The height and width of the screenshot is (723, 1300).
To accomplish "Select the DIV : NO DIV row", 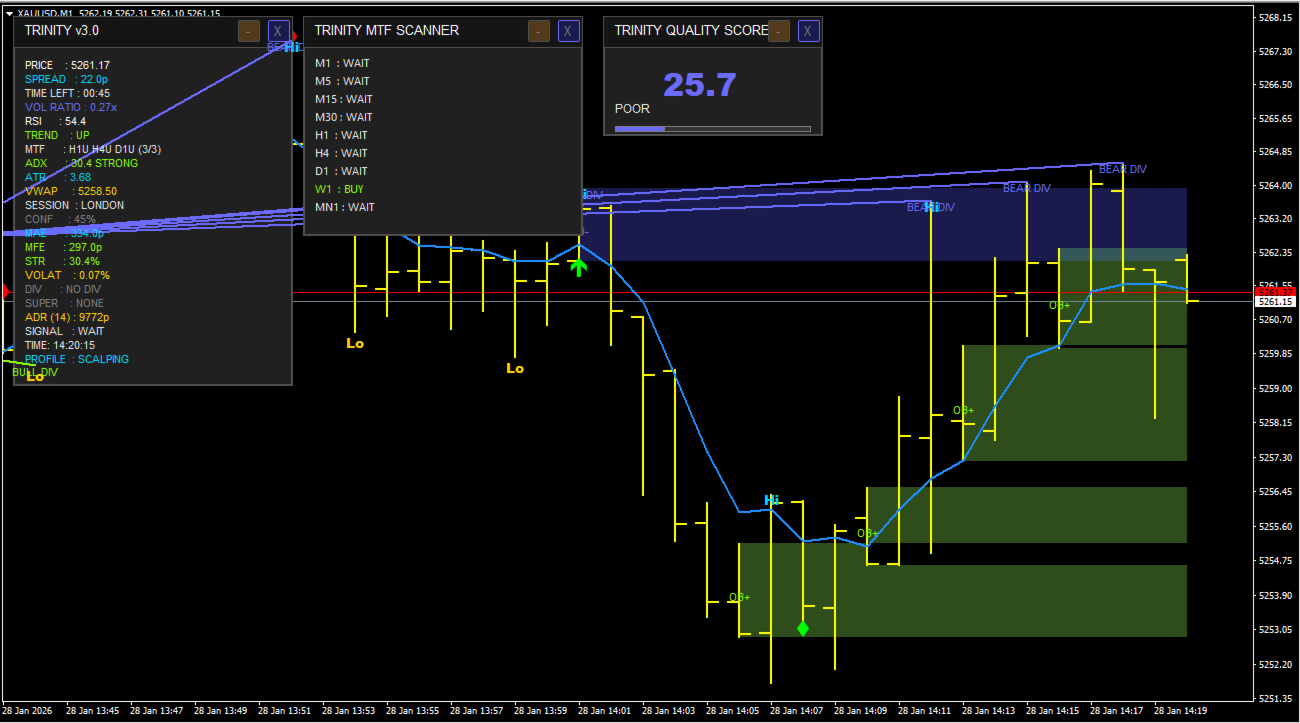I will tap(63, 289).
